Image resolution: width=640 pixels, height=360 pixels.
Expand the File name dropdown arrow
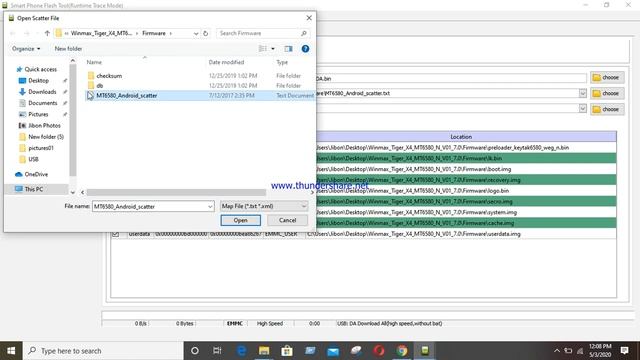point(210,207)
